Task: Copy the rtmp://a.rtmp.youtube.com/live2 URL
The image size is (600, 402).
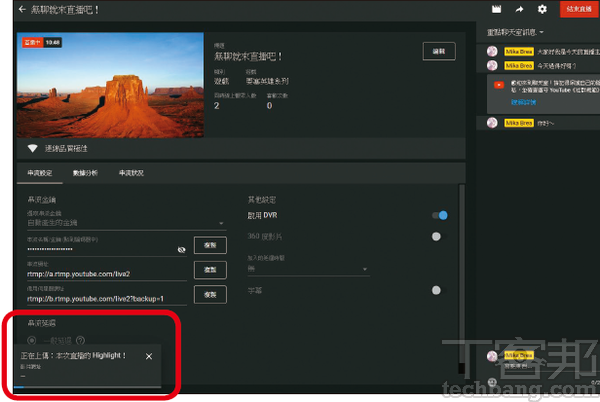Action: click(210, 270)
